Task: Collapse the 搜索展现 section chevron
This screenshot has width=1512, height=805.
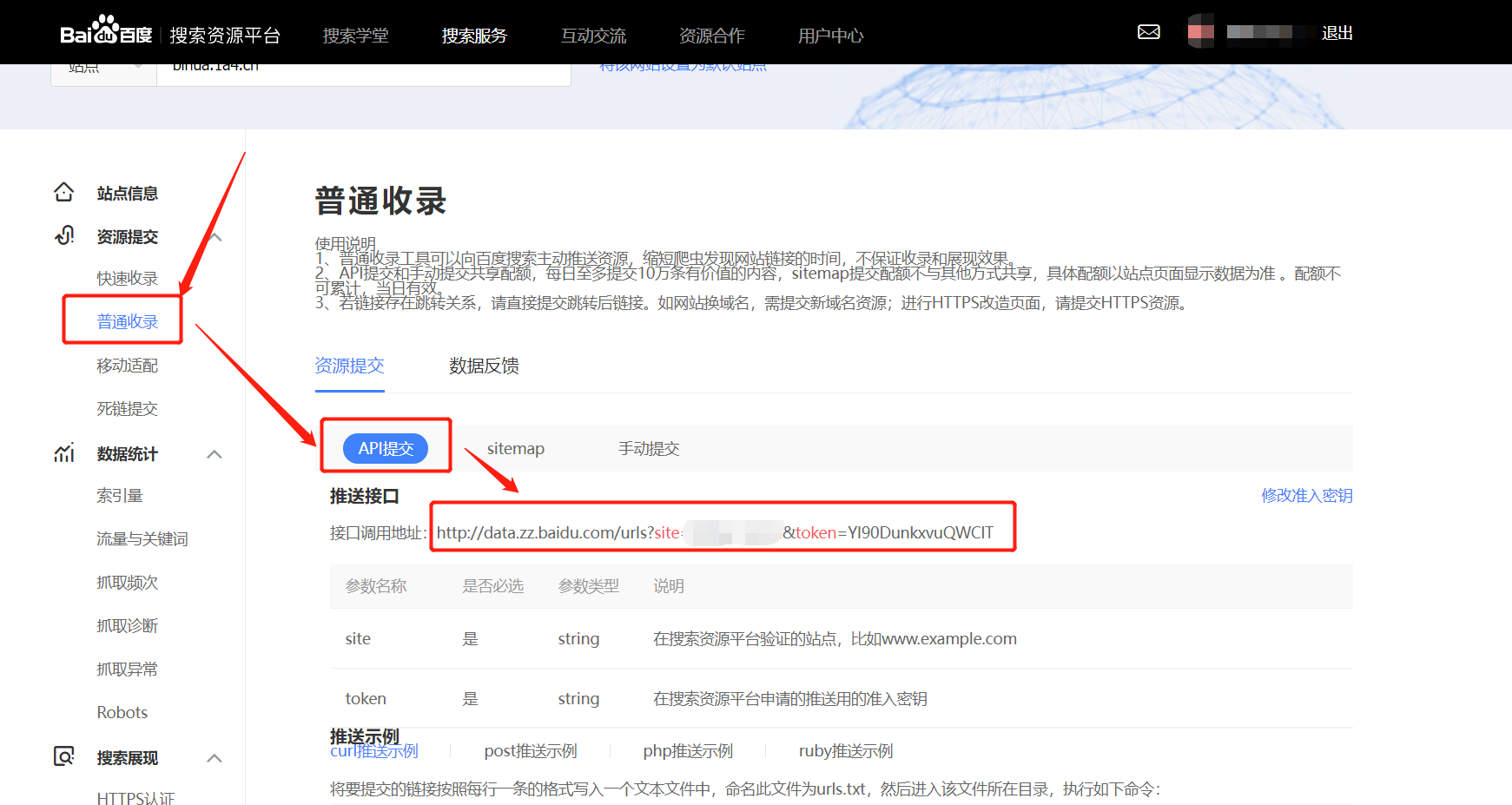Action: click(215, 758)
